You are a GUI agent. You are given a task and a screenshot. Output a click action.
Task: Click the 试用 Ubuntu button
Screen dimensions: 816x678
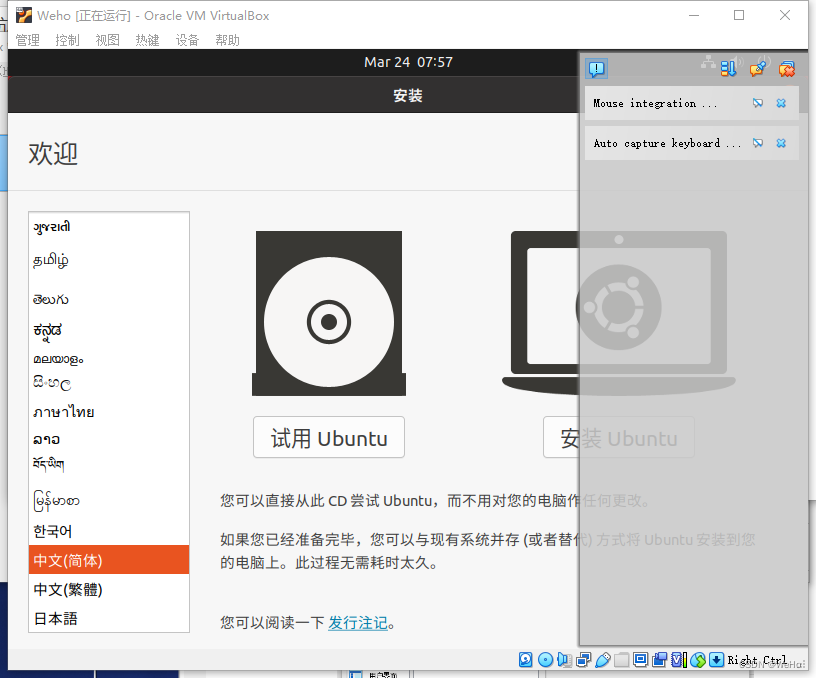(329, 437)
